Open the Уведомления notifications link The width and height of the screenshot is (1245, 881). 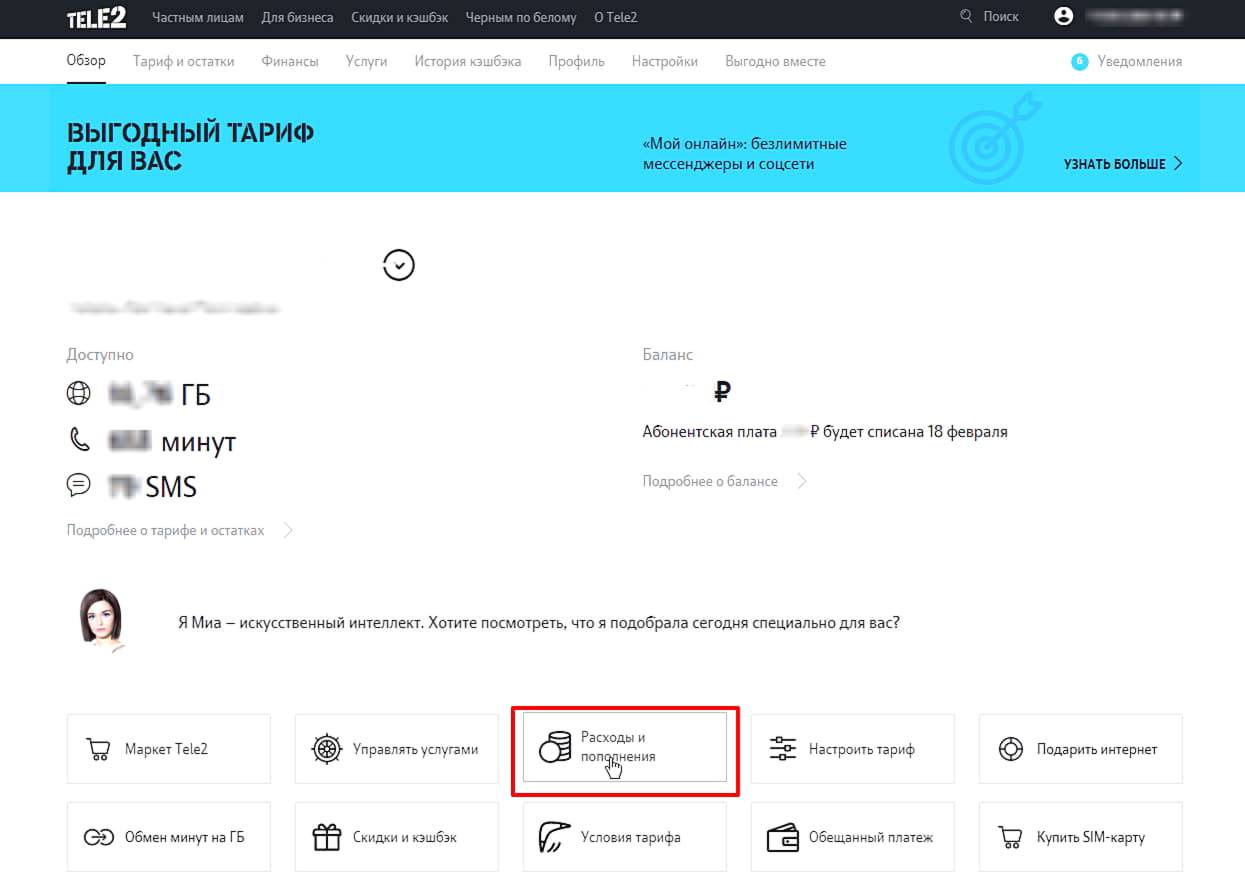[x=1138, y=62]
